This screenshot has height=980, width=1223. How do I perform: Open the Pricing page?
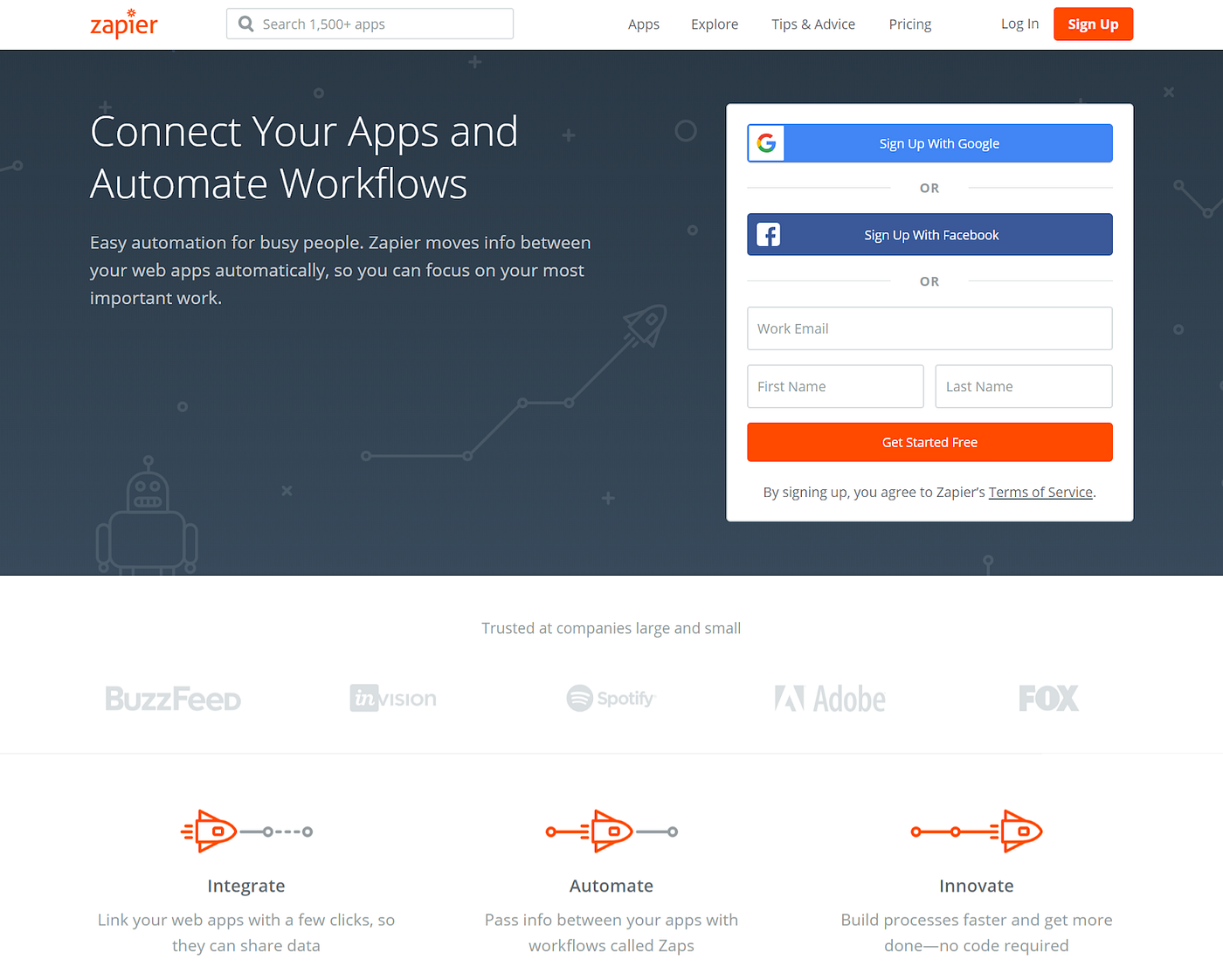pyautogui.click(x=910, y=24)
